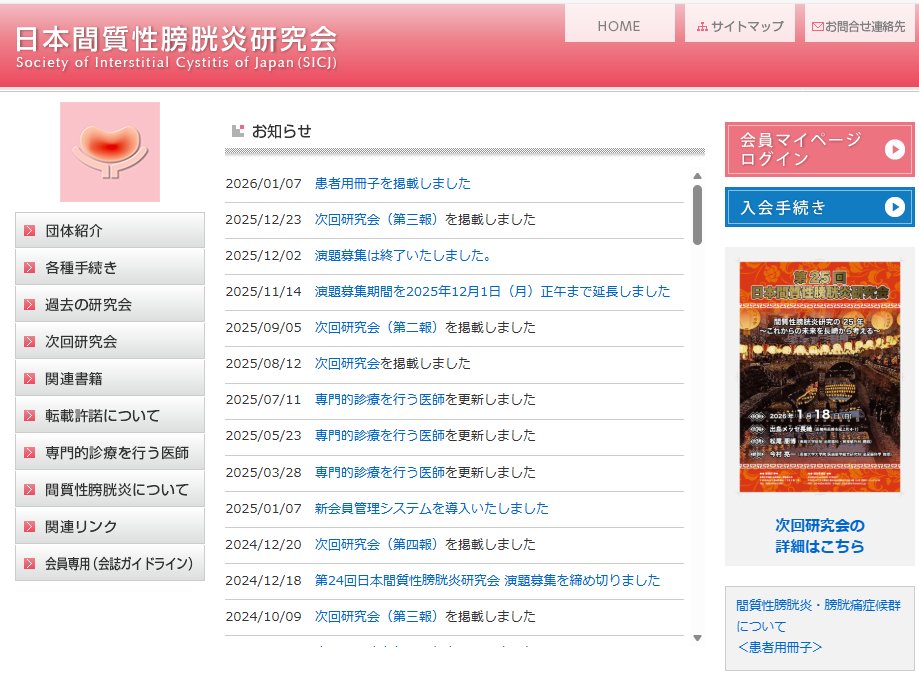Open 次回研究会(第二報) link dated 2025/09/05

point(376,327)
